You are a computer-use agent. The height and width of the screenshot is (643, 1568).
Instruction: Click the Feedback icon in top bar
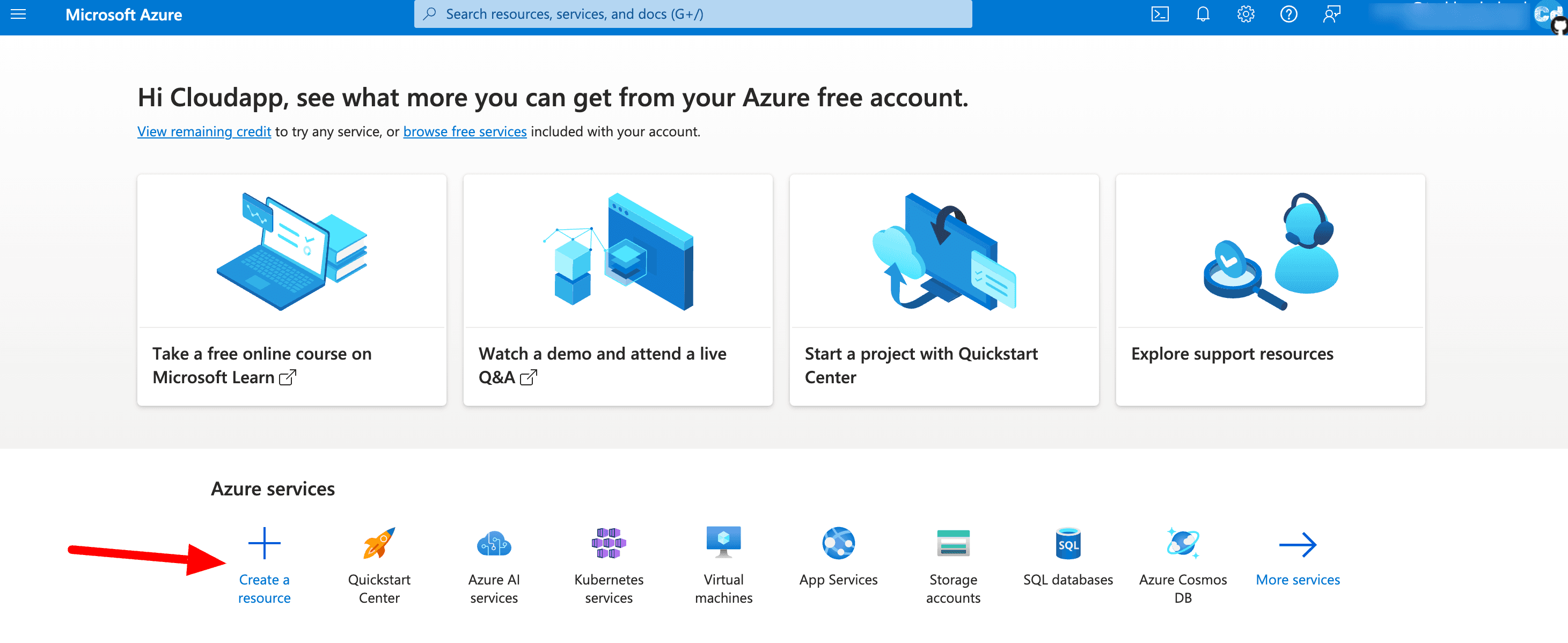[1331, 13]
